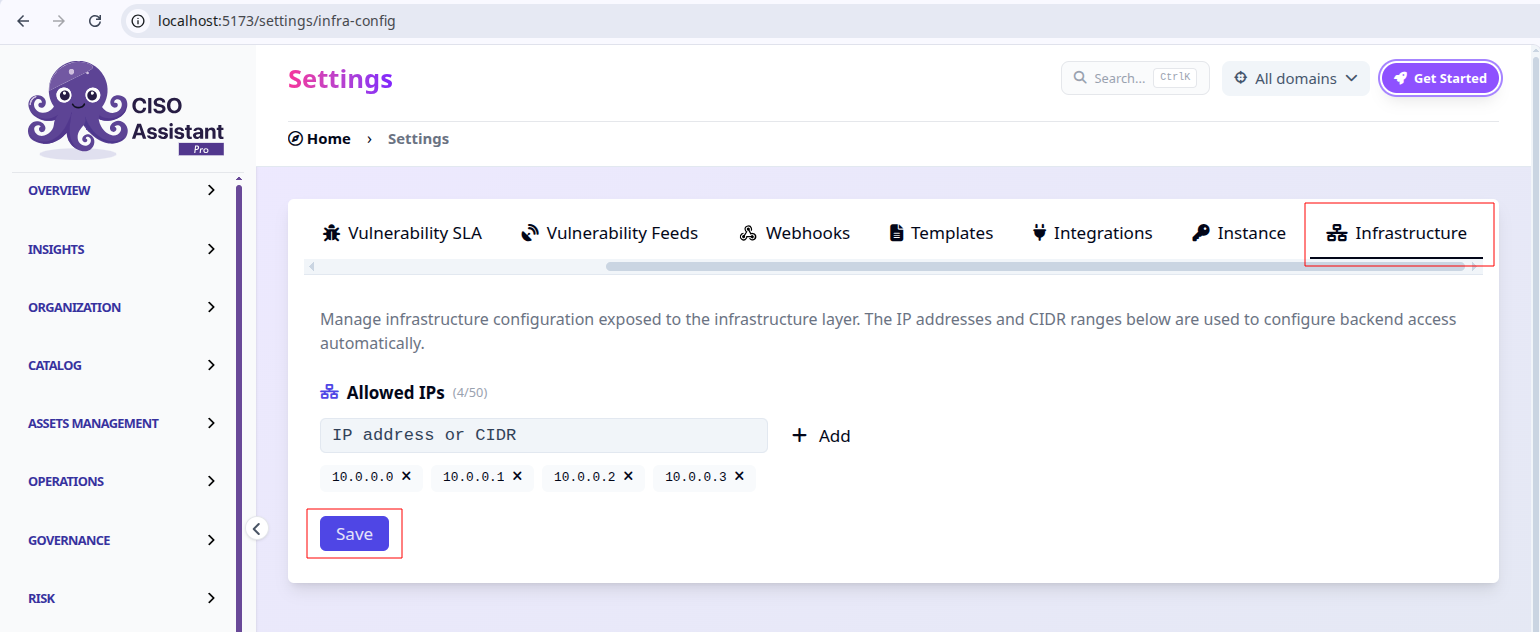Click the compass icon next to Home
Viewport: 1540px width, 632px height.
pos(295,139)
